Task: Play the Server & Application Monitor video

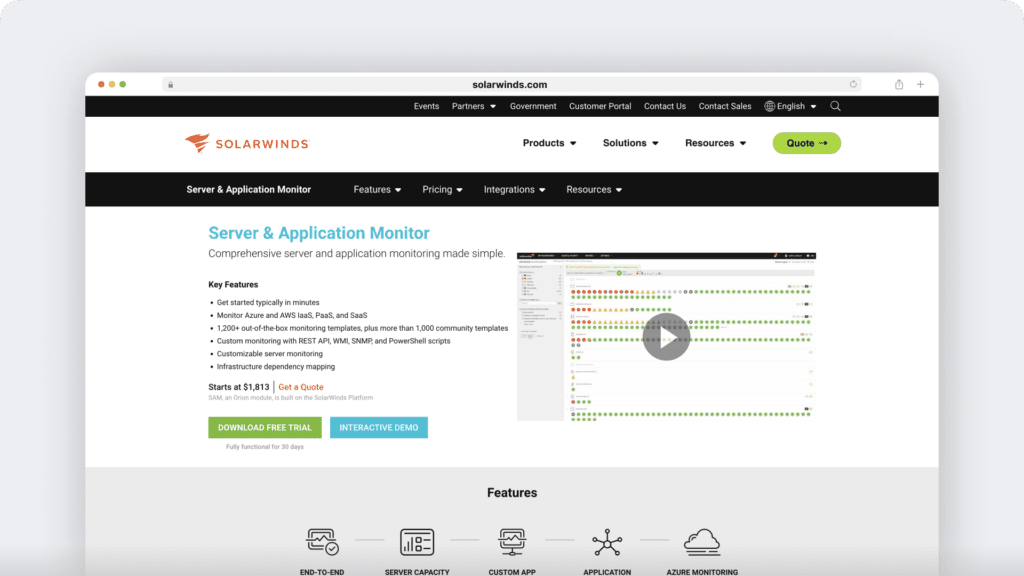Action: coord(667,337)
